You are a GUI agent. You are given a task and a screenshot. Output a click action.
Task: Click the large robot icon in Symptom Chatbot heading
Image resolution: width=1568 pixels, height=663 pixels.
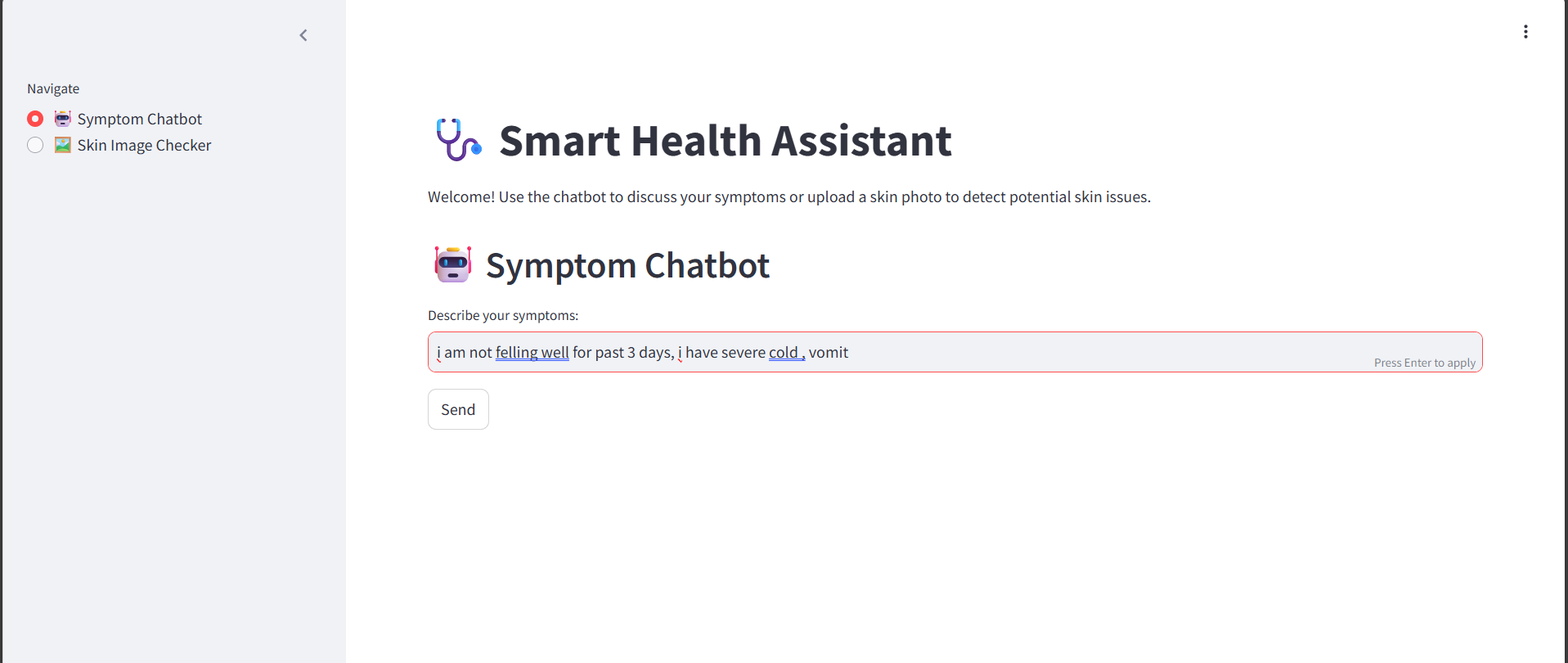(x=453, y=264)
